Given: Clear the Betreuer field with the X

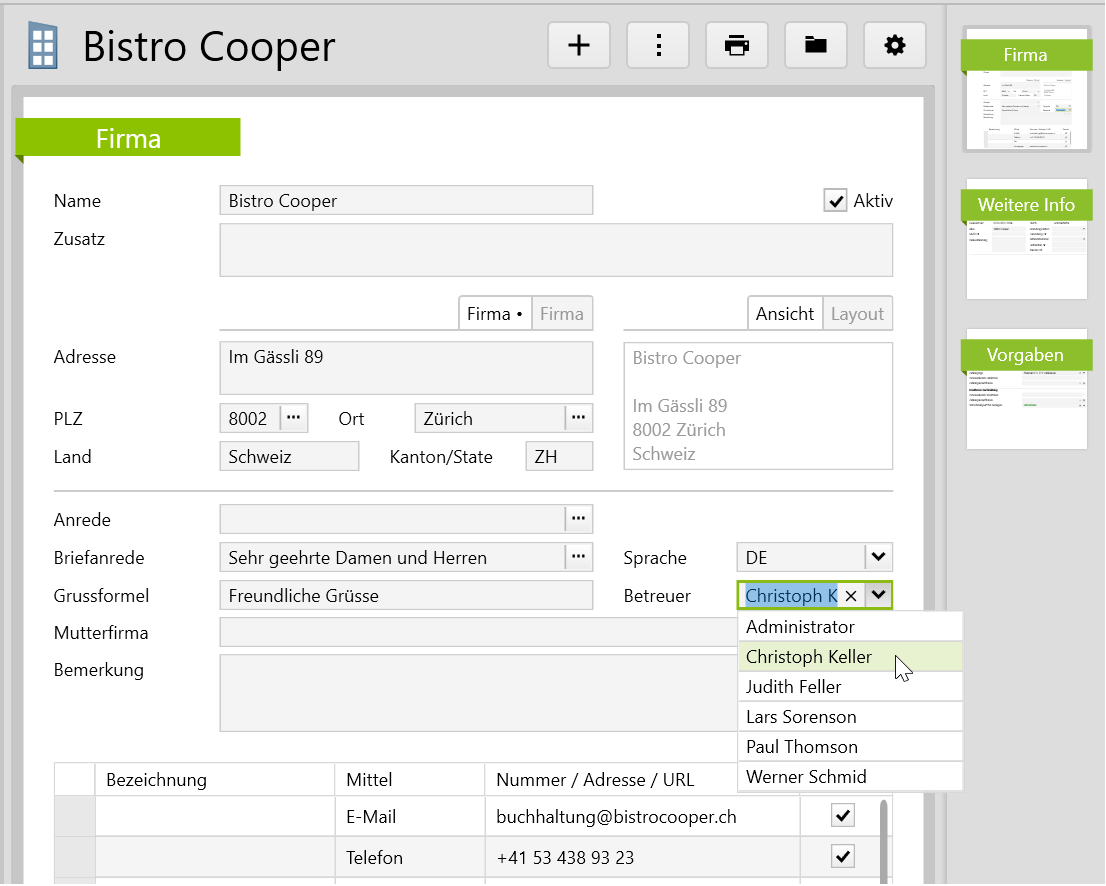Looking at the screenshot, I should coord(851,596).
